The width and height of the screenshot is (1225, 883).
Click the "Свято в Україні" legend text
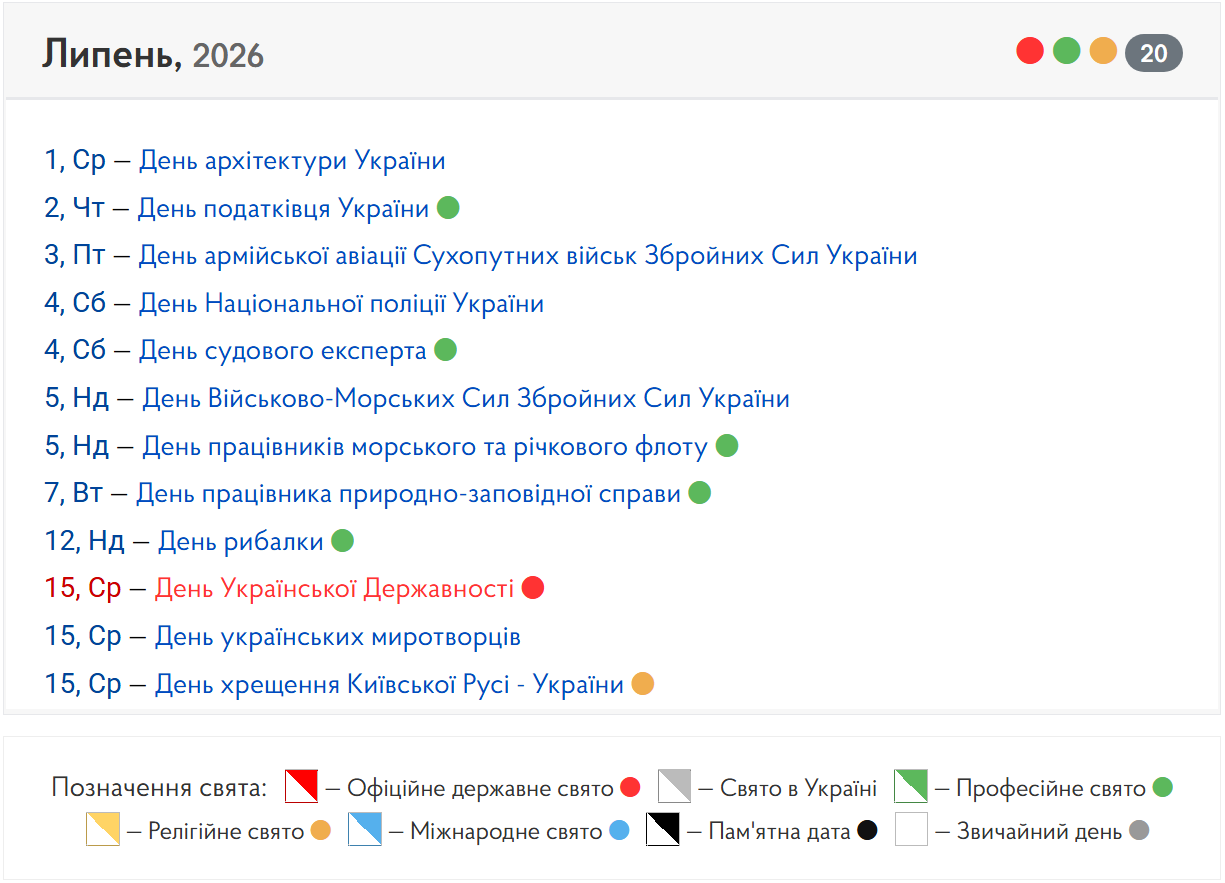[x=798, y=789]
